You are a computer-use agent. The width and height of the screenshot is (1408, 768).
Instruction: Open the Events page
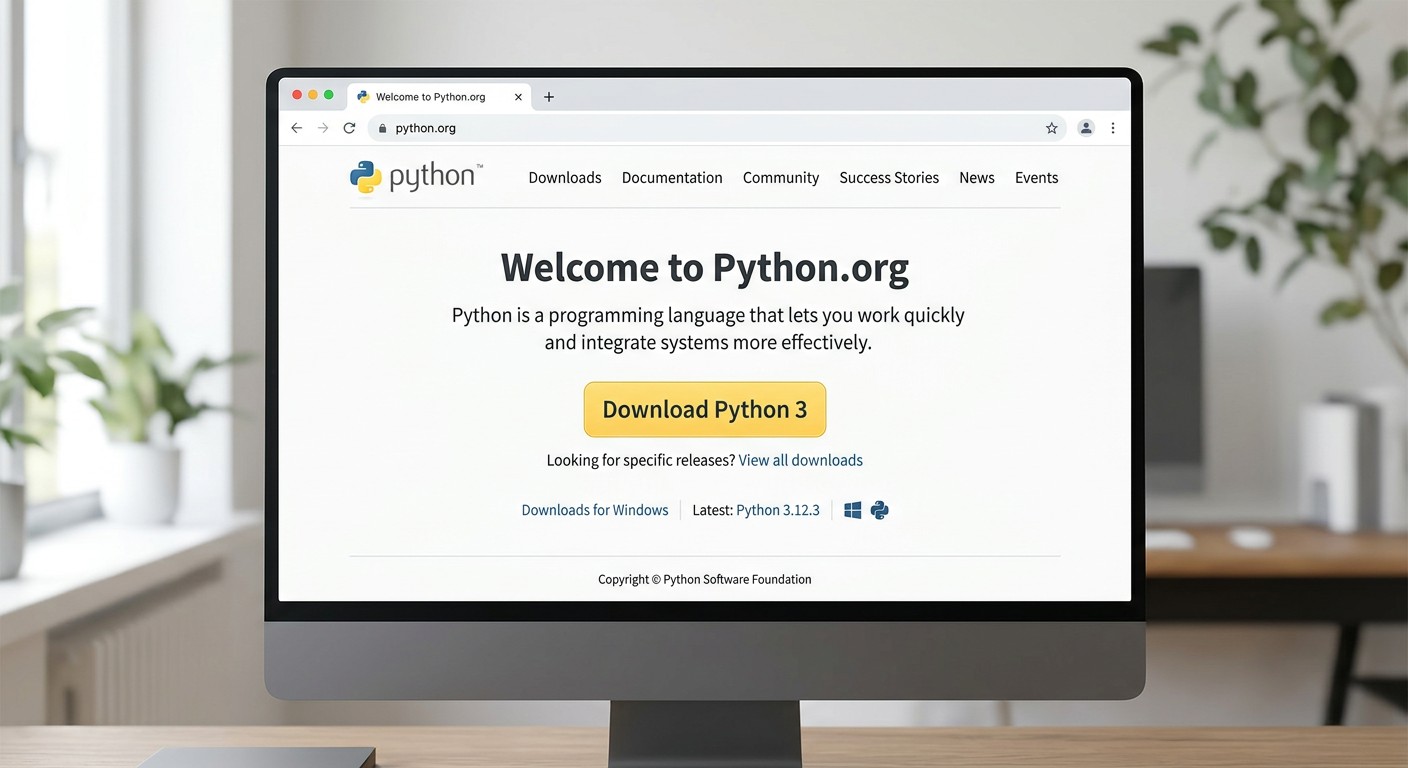tap(1036, 178)
